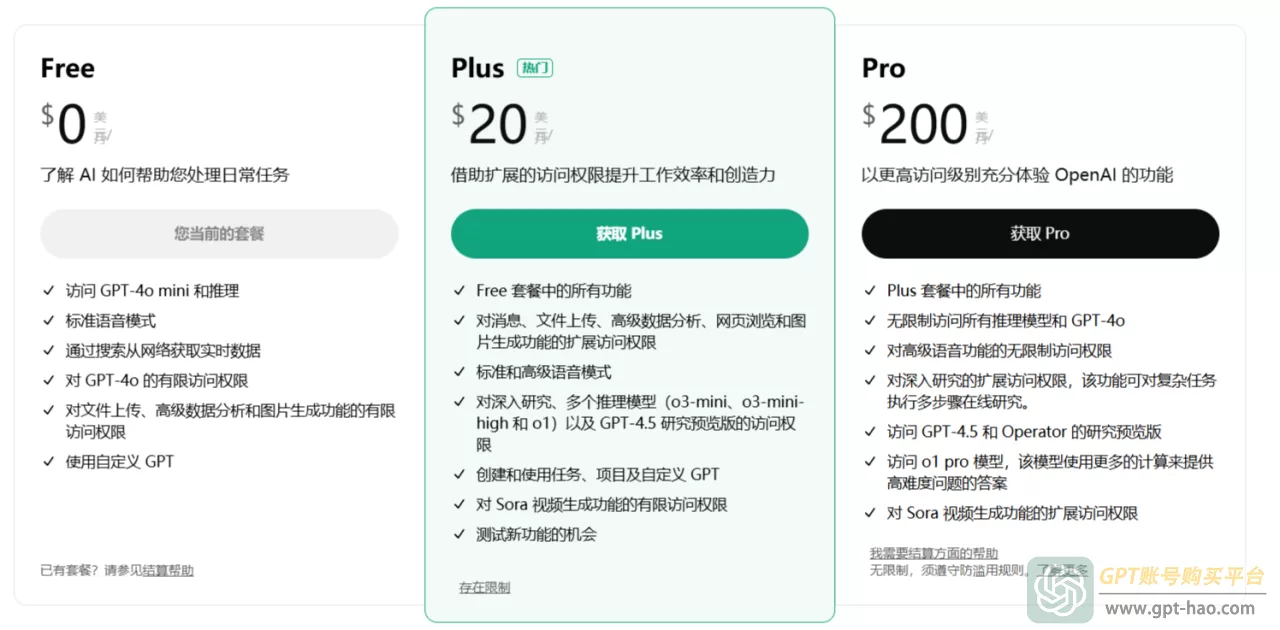Click checkmark beside Free 套餐中的所有功能

(x=459, y=291)
